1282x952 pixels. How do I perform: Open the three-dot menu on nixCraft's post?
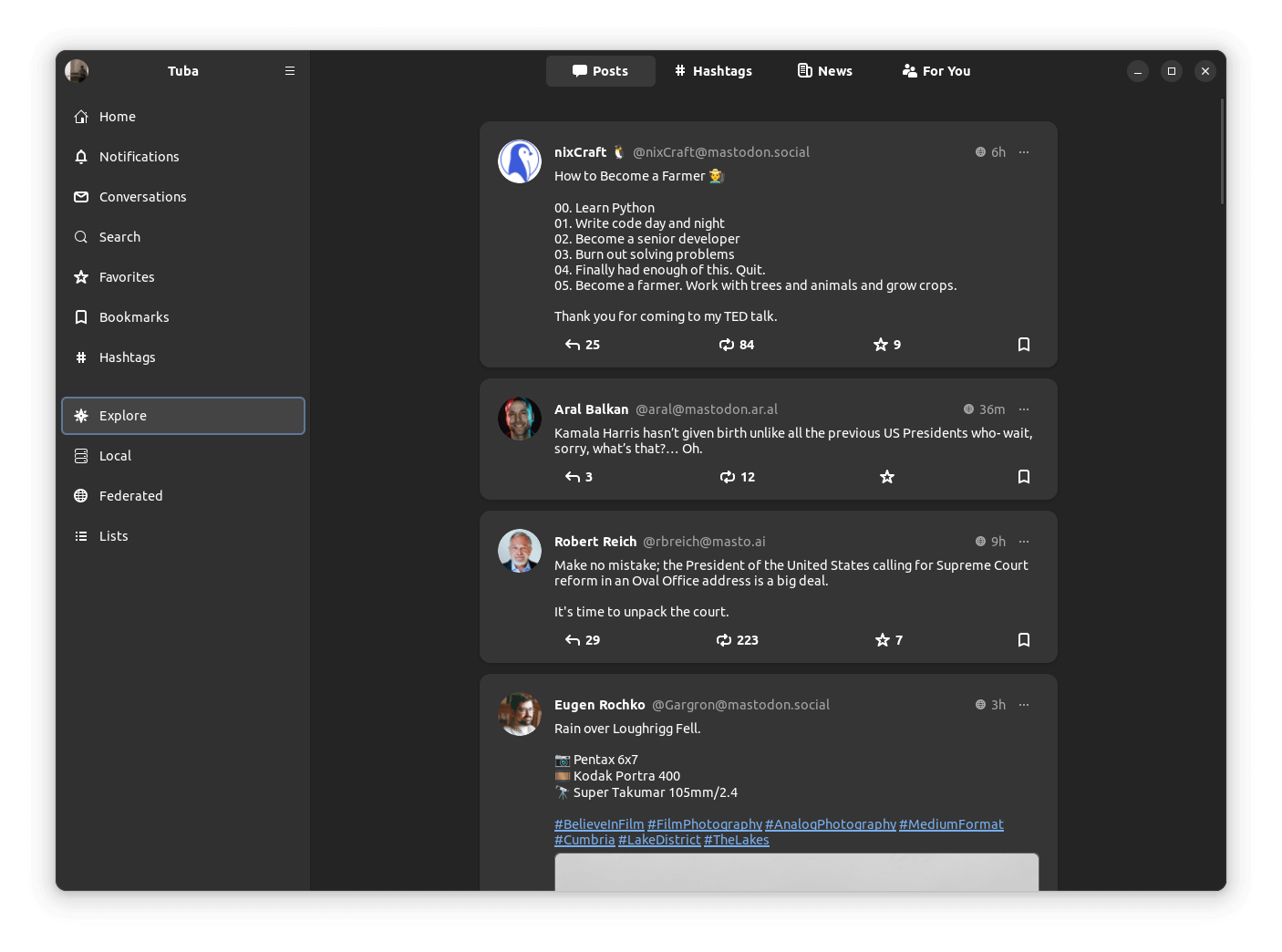coord(1023,152)
